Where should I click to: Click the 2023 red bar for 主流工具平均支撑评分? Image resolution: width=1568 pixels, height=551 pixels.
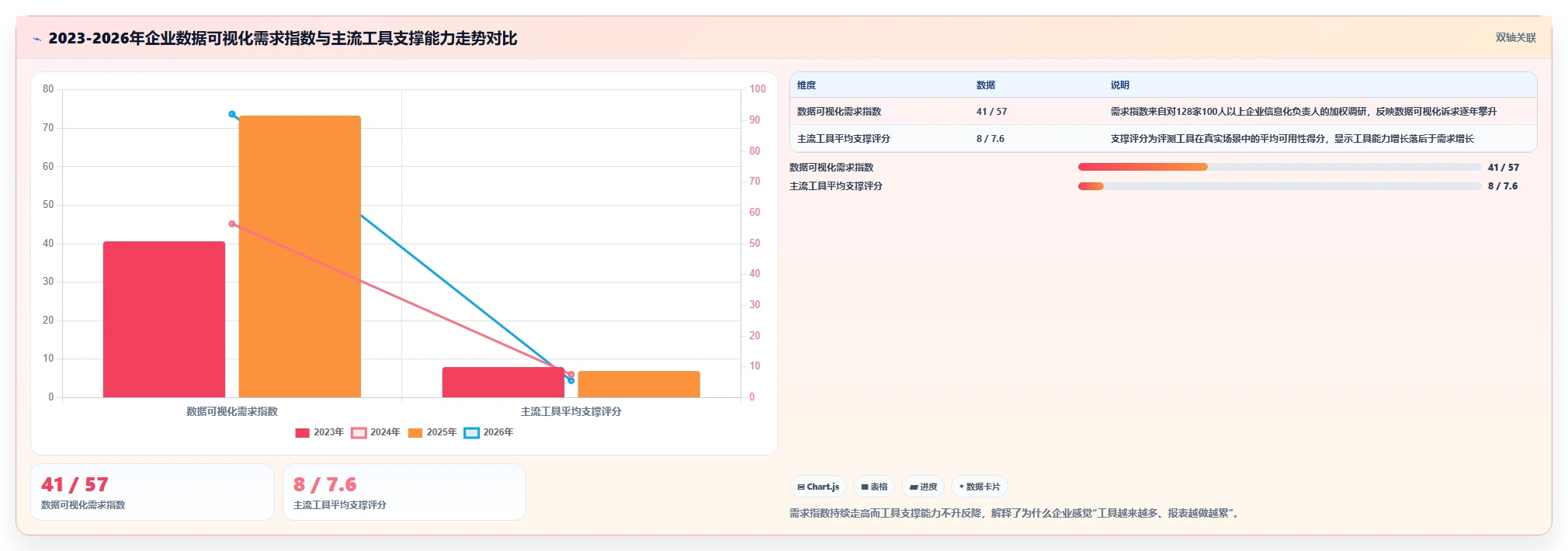point(503,382)
